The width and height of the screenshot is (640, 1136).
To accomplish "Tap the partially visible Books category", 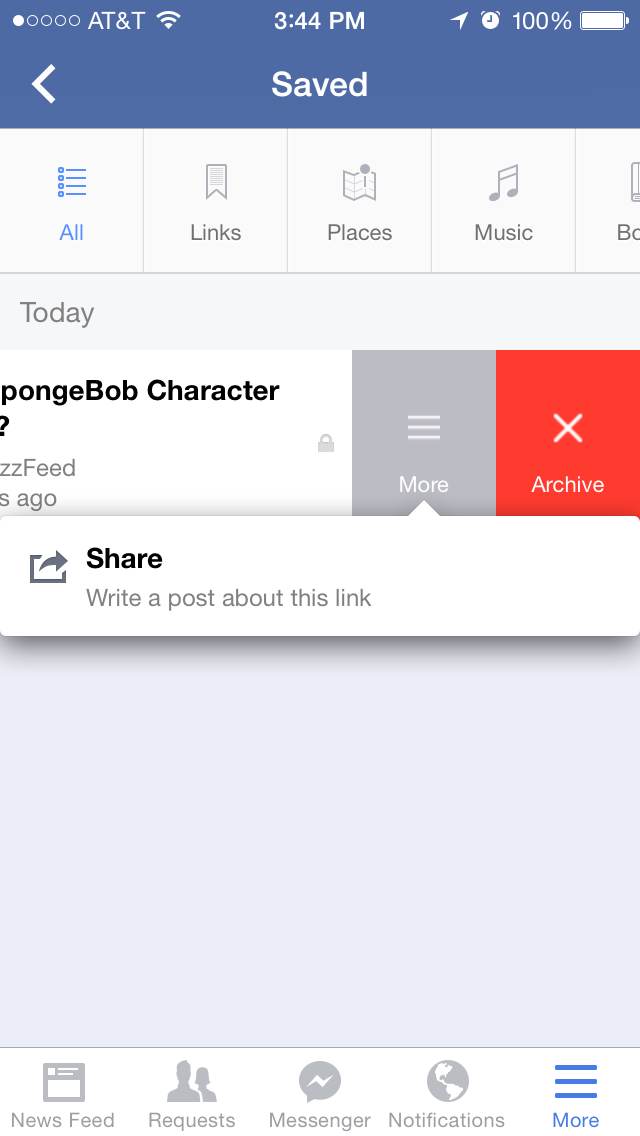I will 628,201.
